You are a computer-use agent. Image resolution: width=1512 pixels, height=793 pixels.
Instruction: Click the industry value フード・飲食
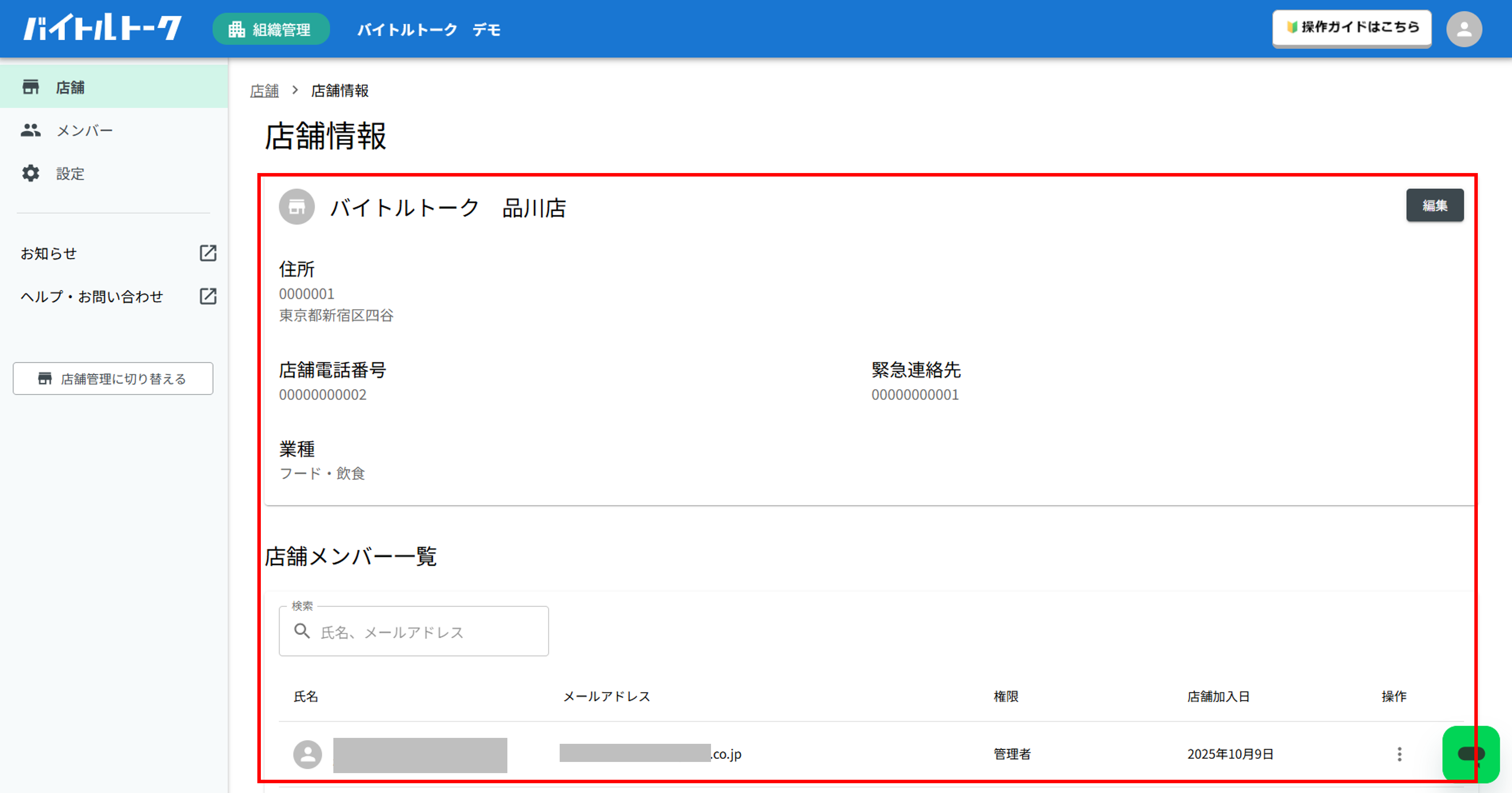[322, 473]
